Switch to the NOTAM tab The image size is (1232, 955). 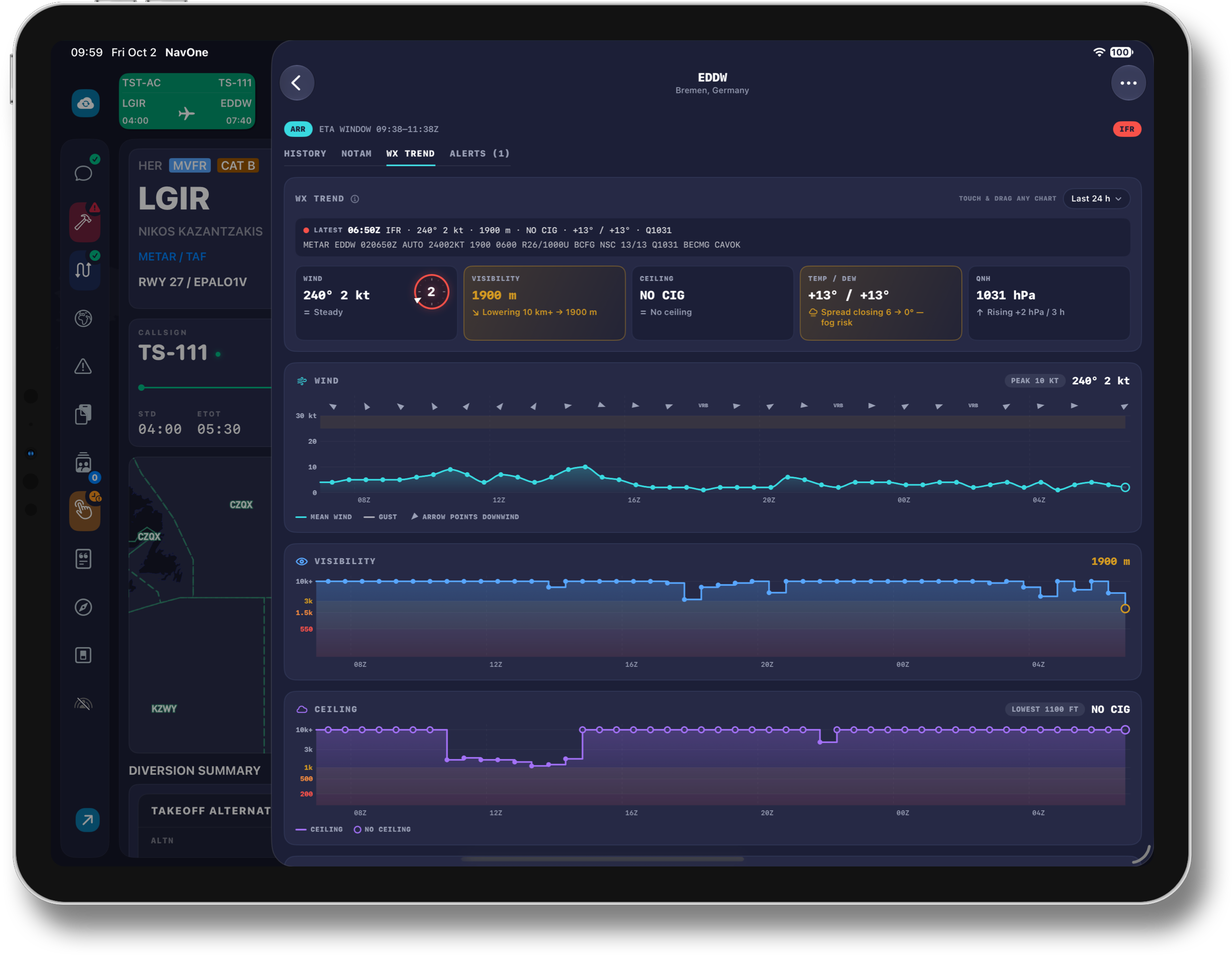click(x=357, y=153)
